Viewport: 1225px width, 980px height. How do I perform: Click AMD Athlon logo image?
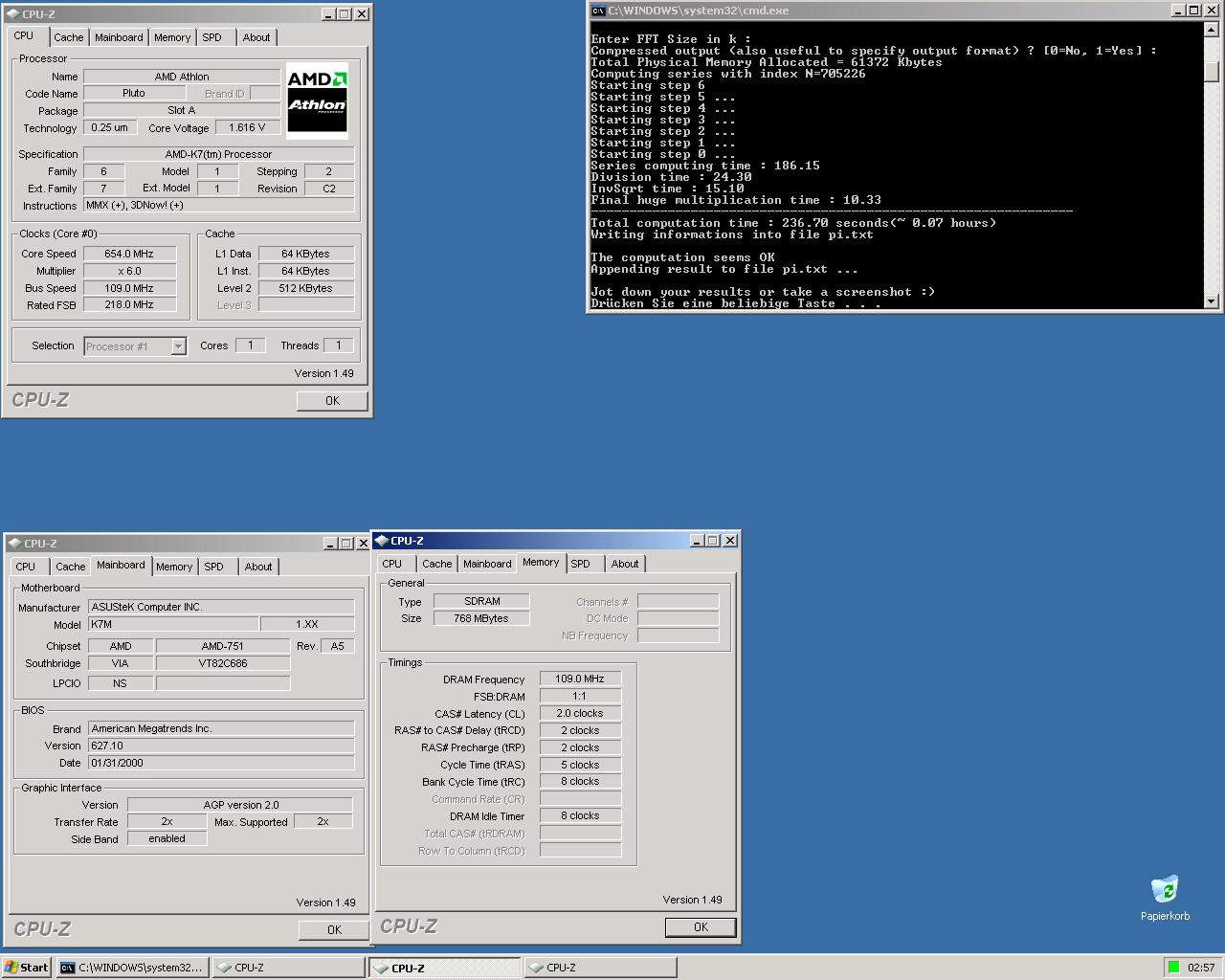(317, 100)
